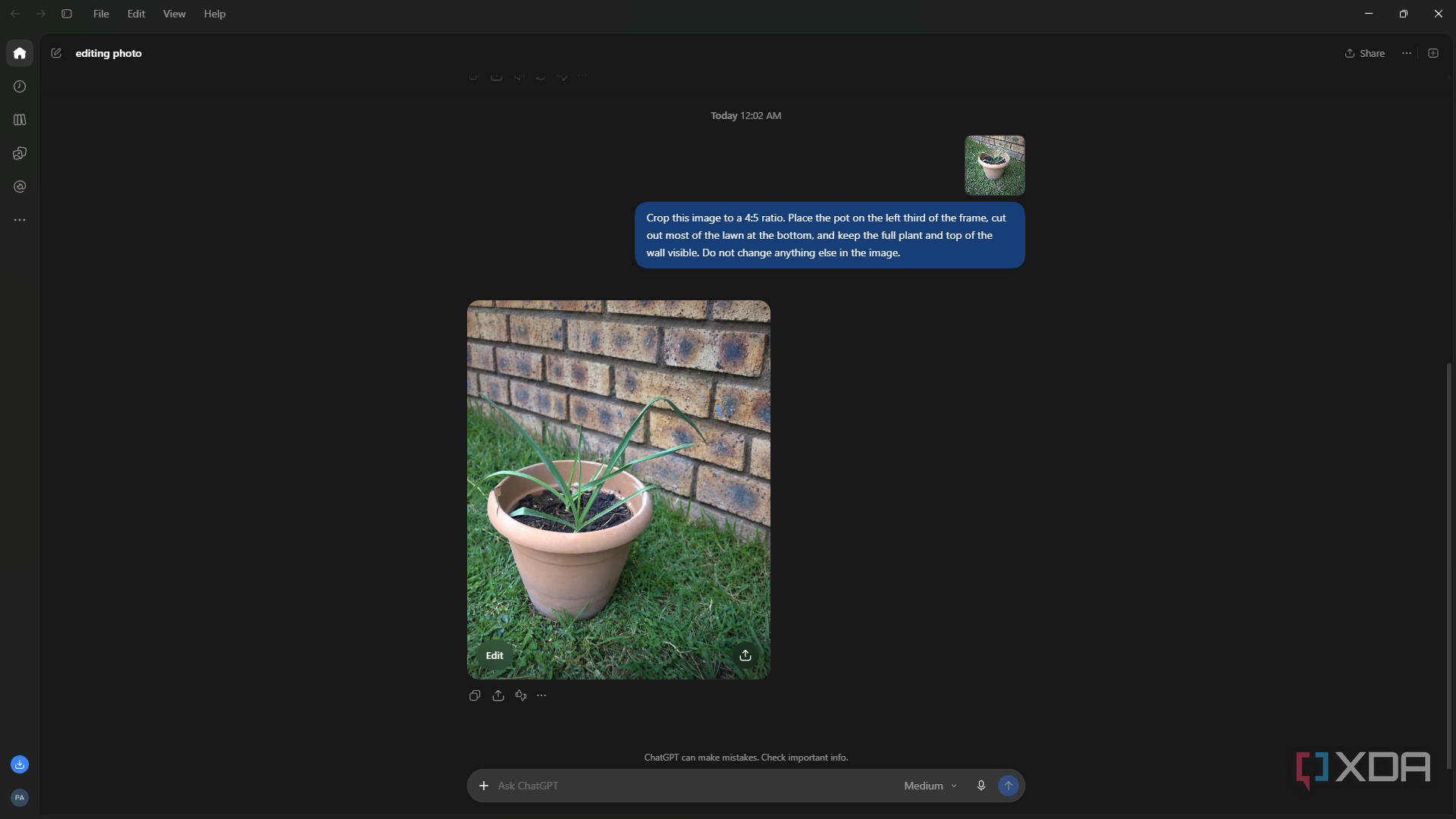Open the Help menu
This screenshot has height=819, width=1456.
215,14
